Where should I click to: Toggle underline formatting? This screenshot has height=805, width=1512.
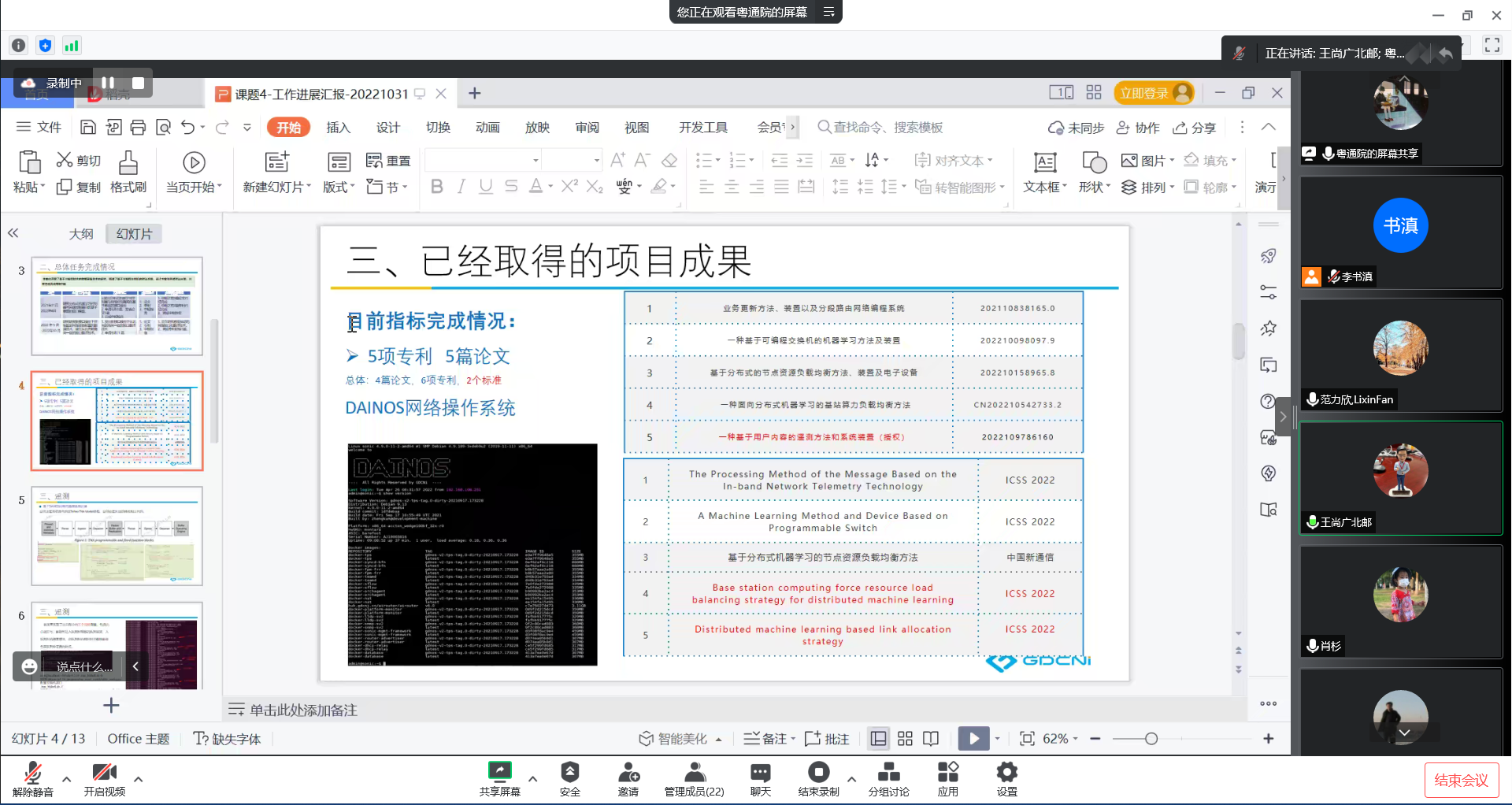pos(486,187)
